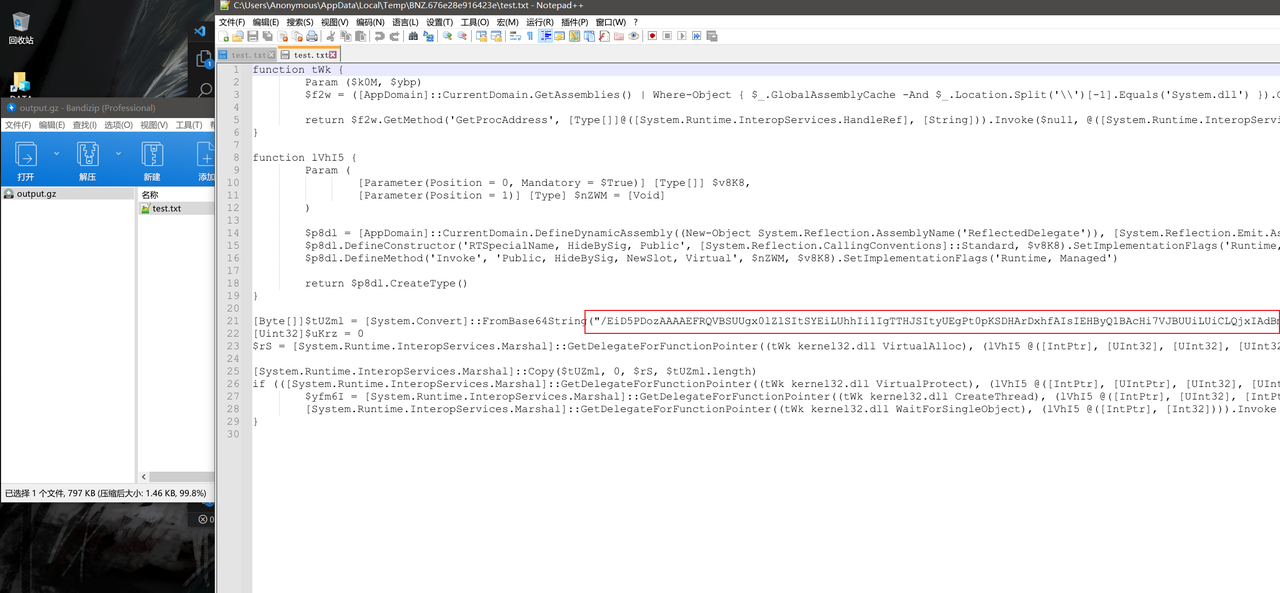Play back the recorded macro

[x=682, y=36]
